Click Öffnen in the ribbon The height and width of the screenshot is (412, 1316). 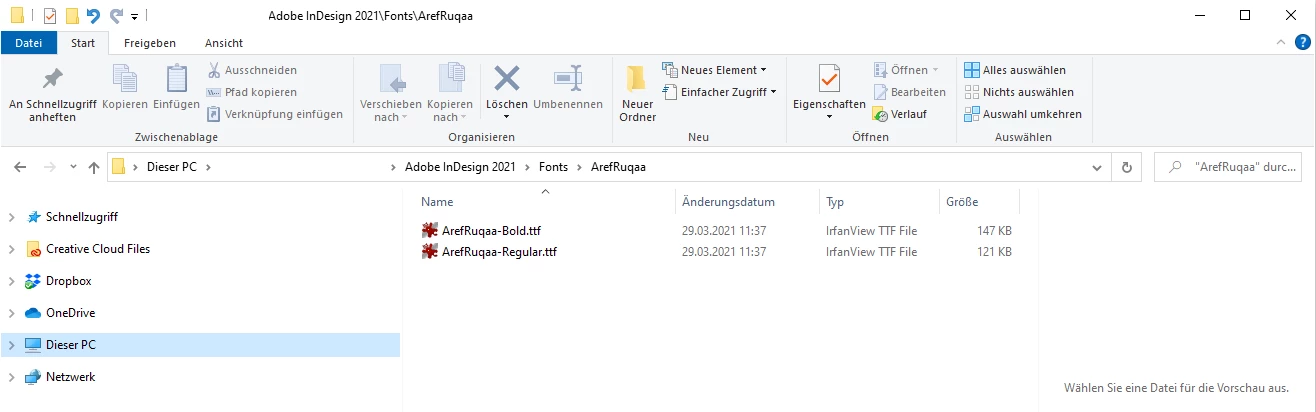[x=906, y=70]
